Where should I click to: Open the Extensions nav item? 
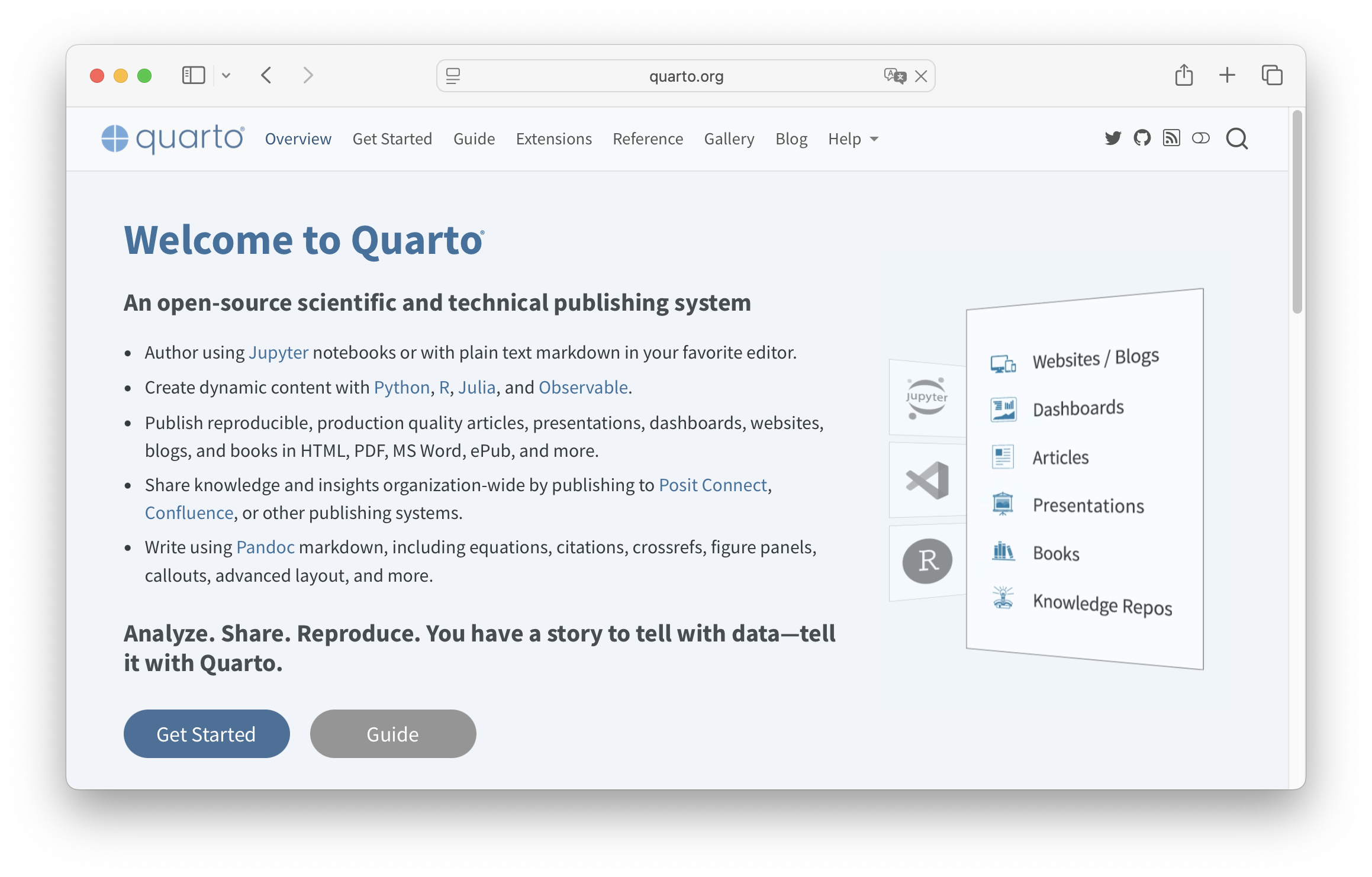554,139
